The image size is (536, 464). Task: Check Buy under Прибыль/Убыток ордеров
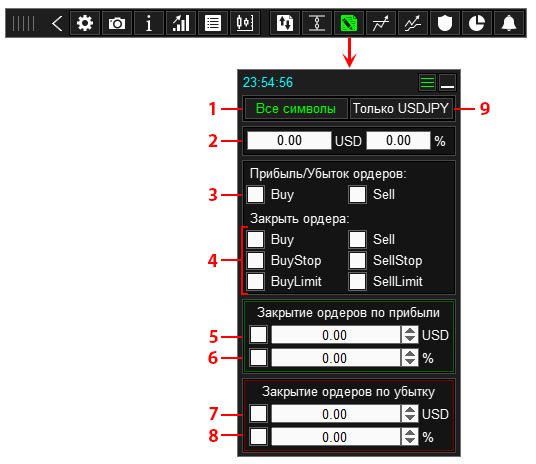(256, 195)
